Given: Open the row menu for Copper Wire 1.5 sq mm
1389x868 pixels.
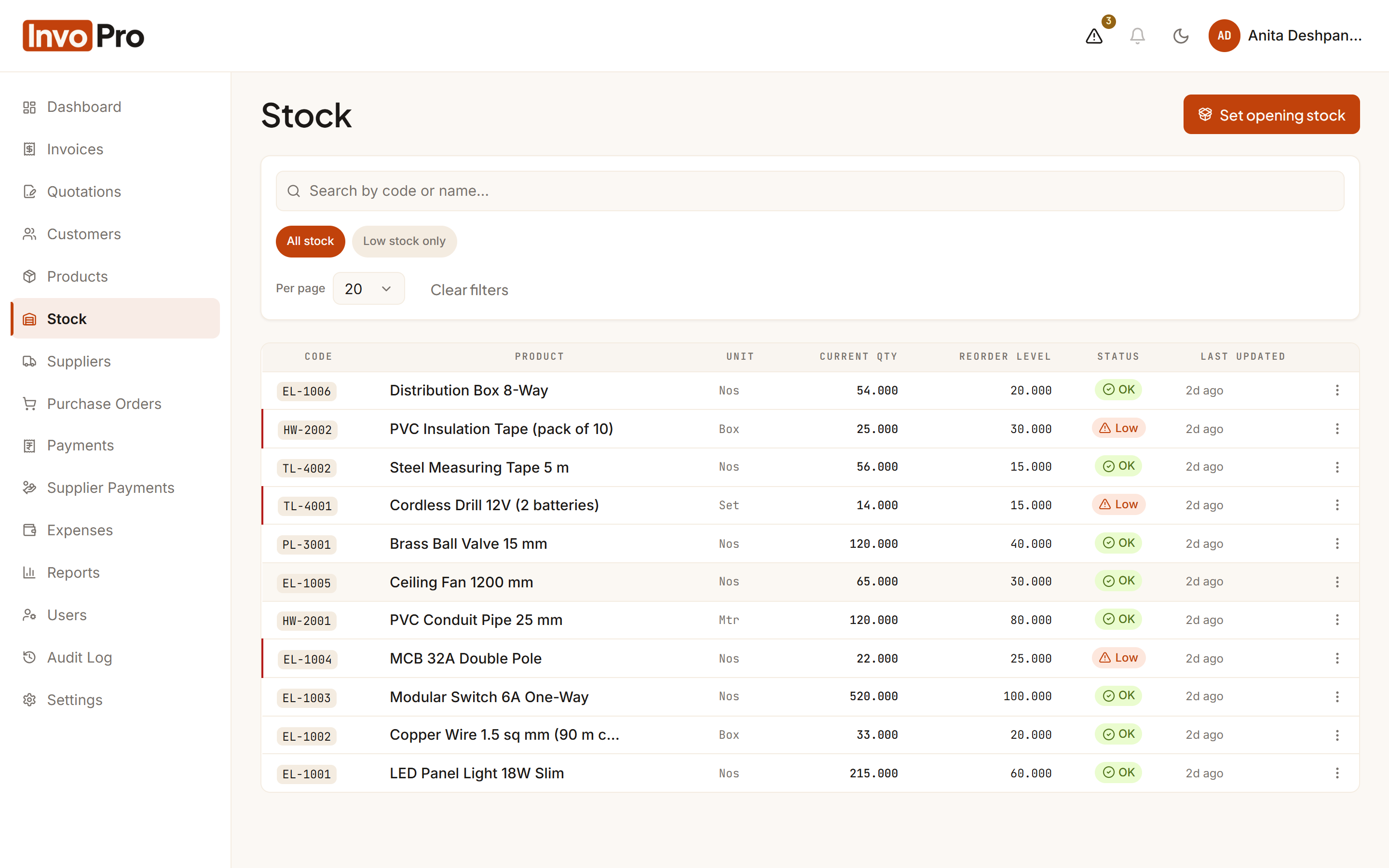Looking at the screenshot, I should click(1337, 735).
